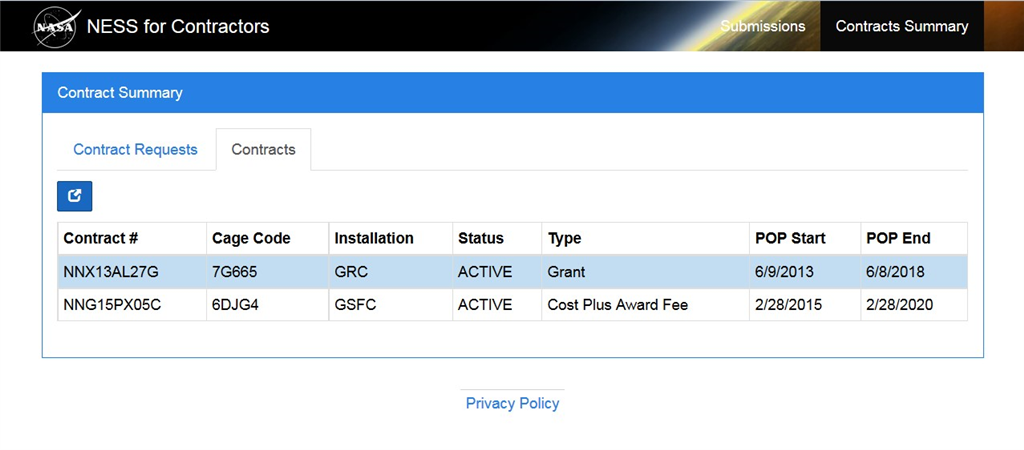Click the NASA logo icon
Viewport: 1024px width, 450px height.
pyautogui.click(x=55, y=27)
